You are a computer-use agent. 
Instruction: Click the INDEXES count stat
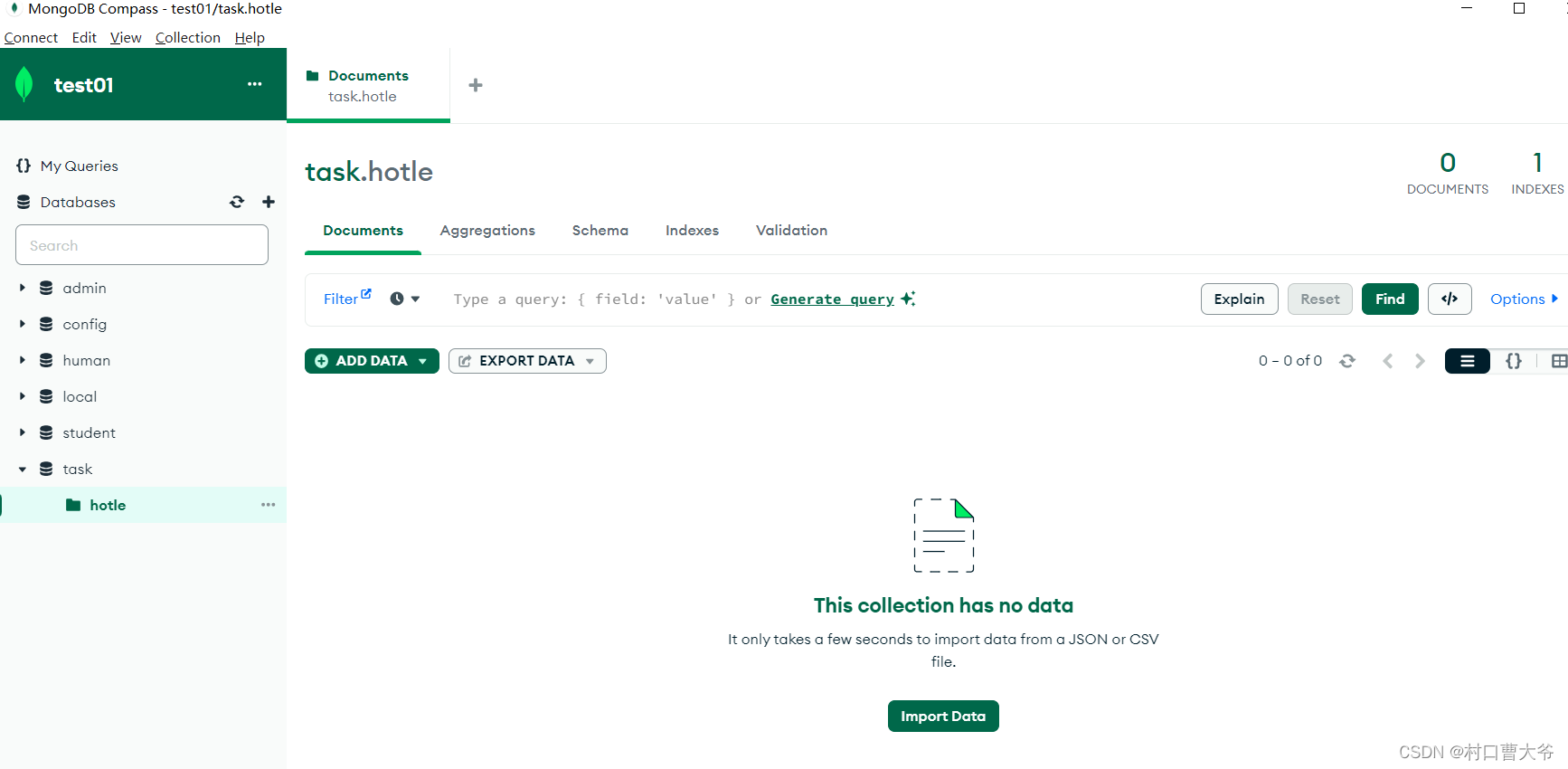(x=1537, y=173)
